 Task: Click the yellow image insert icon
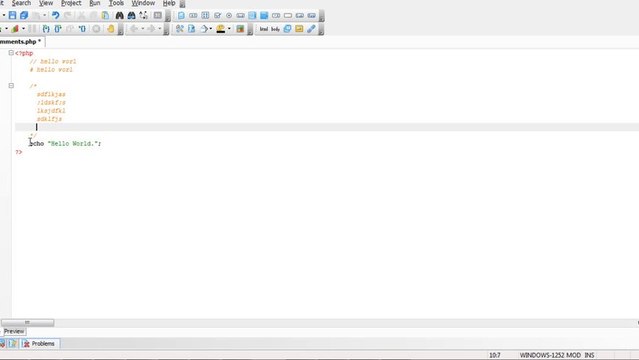point(299,29)
